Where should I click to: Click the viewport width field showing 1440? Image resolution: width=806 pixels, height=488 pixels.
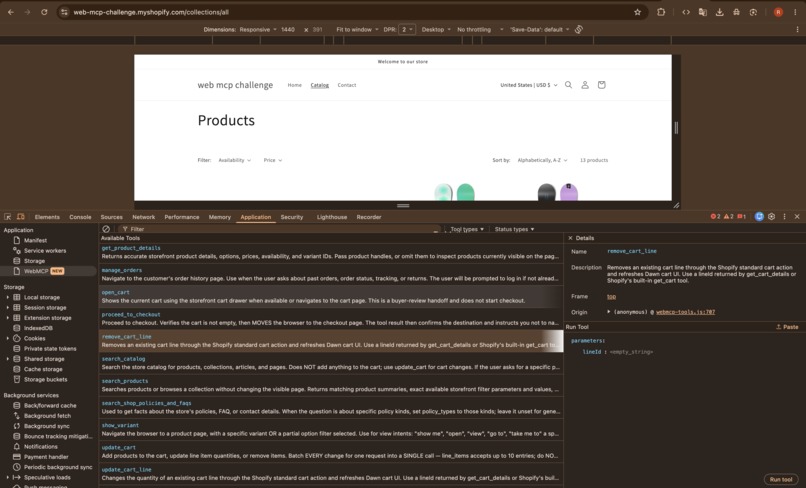288,29
